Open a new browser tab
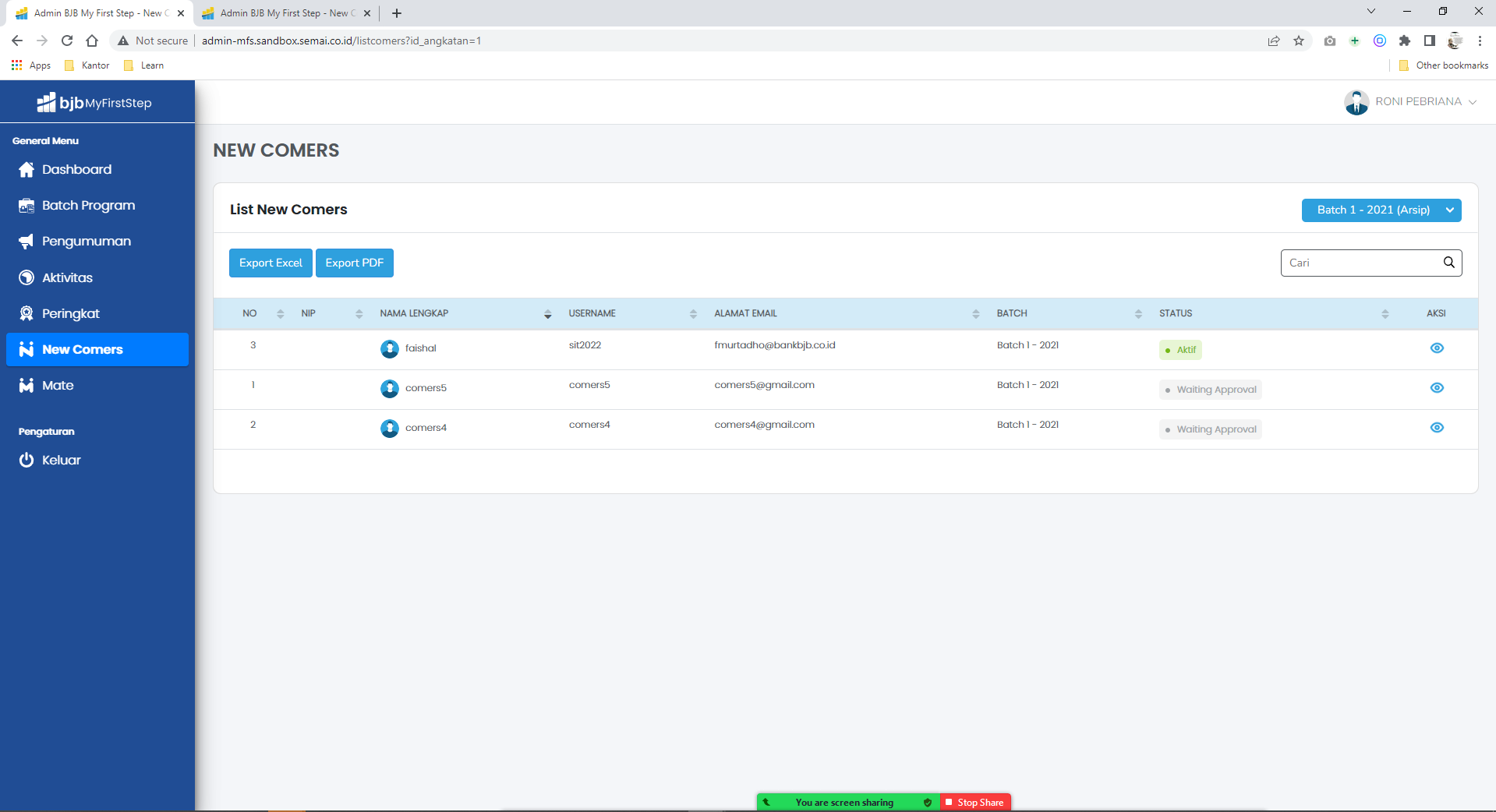Image resolution: width=1496 pixels, height=812 pixels. click(x=397, y=13)
